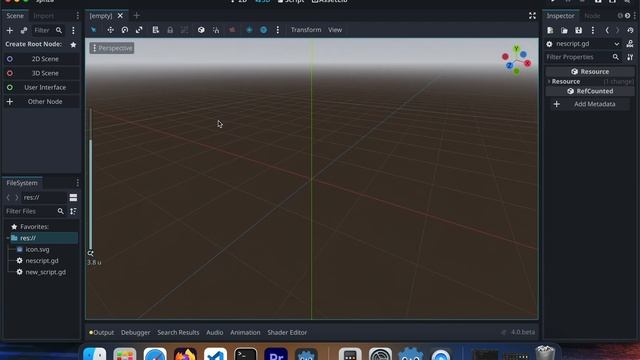640x360 pixels.
Task: Click the load resource folder icon
Action: pyautogui.click(x=564, y=30)
